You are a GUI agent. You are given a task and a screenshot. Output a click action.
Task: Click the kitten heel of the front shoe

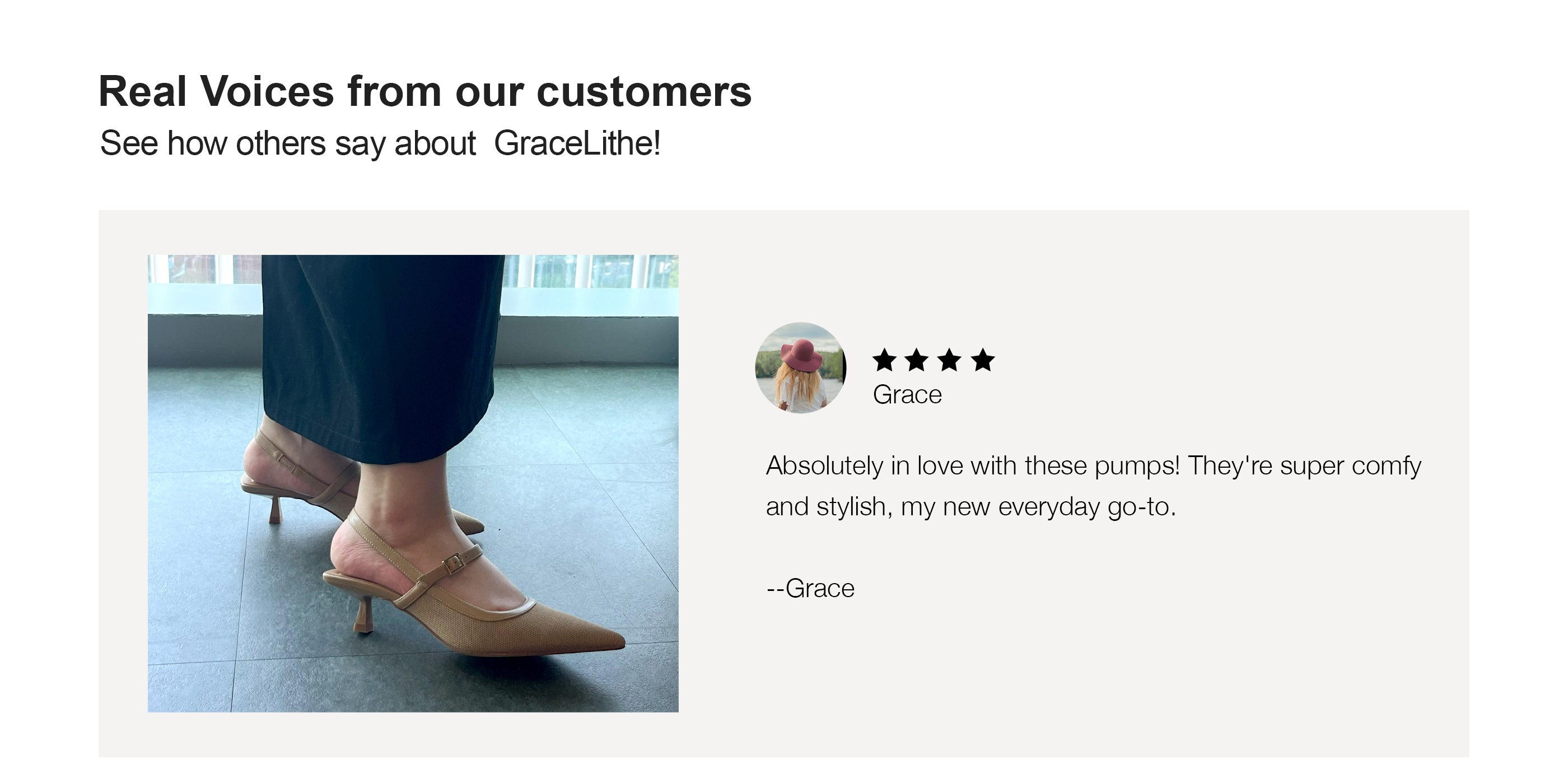[365, 616]
